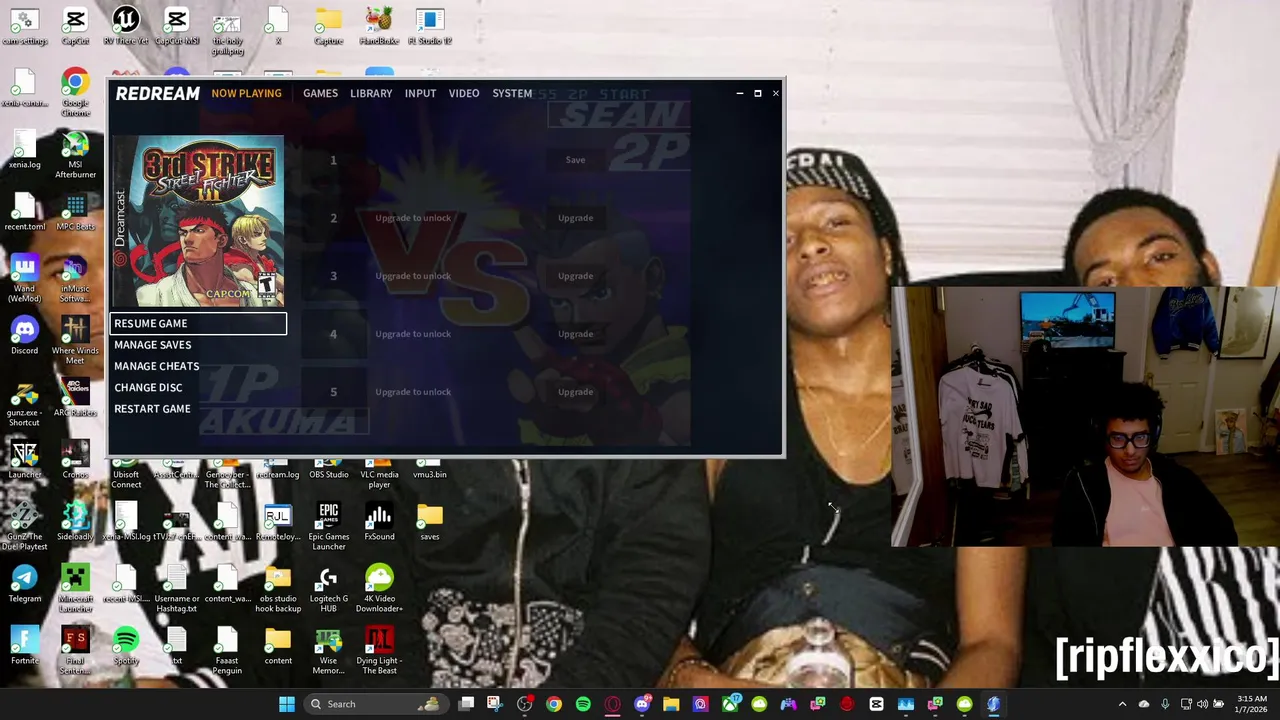Open the Video tab
The width and height of the screenshot is (1280, 720).
(464, 93)
